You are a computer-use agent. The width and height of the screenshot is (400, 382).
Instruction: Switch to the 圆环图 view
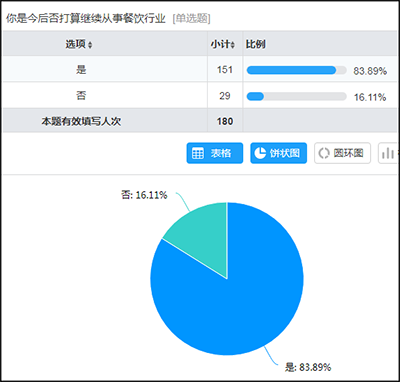pos(342,153)
